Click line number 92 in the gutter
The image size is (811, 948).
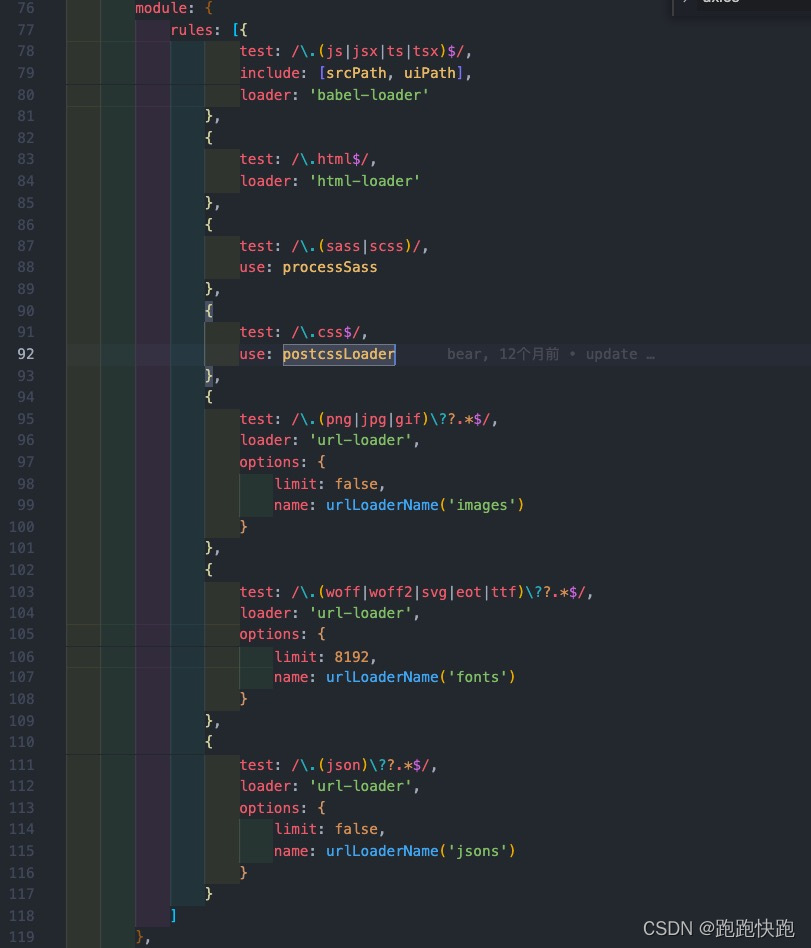(x=25, y=354)
